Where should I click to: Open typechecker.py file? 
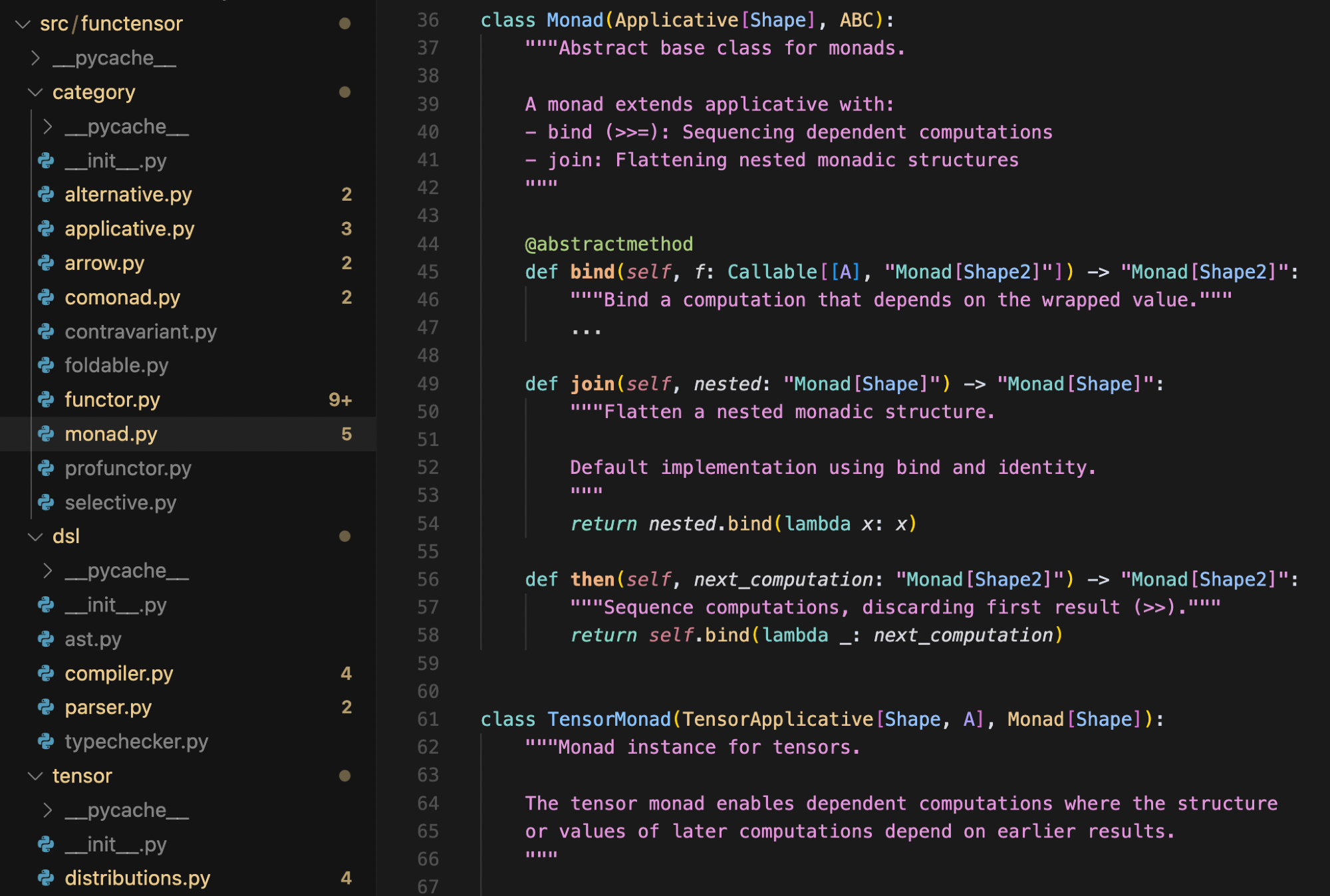136,741
